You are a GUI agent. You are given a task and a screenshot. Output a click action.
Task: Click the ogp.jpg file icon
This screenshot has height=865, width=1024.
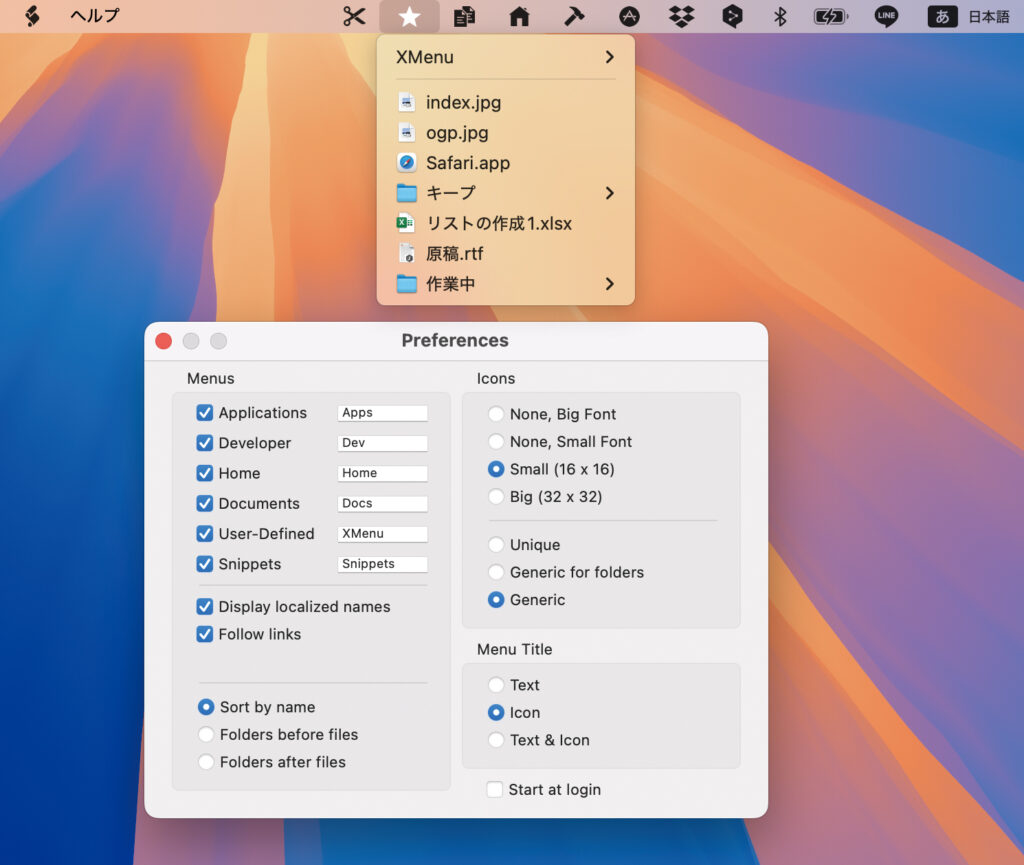click(406, 133)
